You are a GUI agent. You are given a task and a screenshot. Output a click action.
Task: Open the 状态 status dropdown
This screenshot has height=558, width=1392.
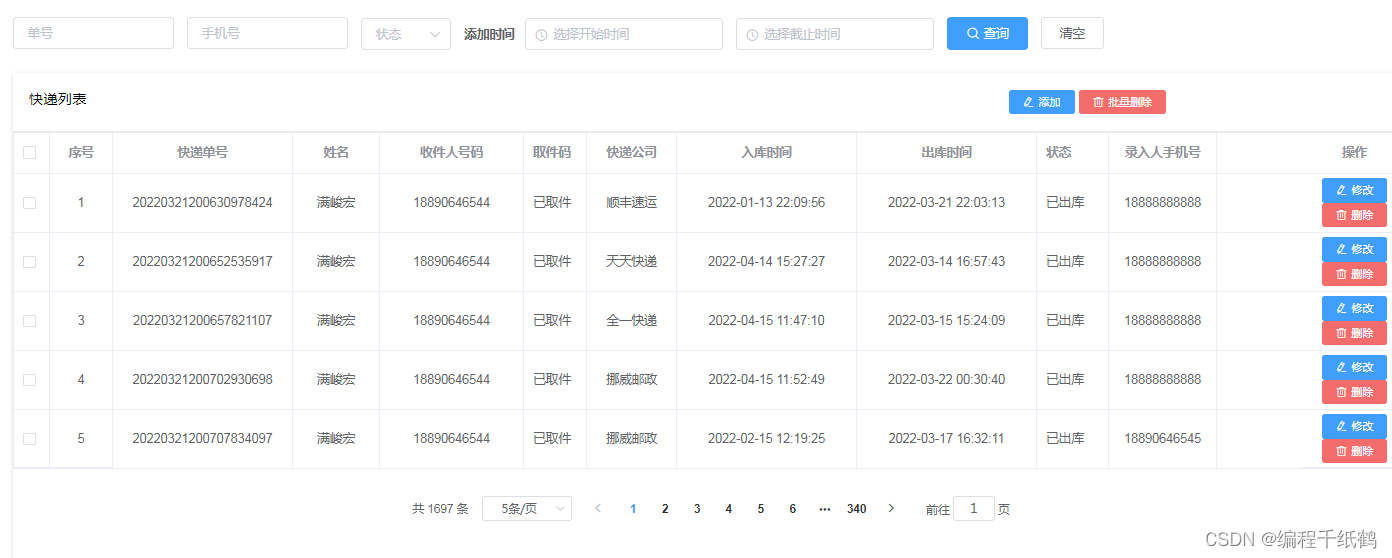click(405, 34)
